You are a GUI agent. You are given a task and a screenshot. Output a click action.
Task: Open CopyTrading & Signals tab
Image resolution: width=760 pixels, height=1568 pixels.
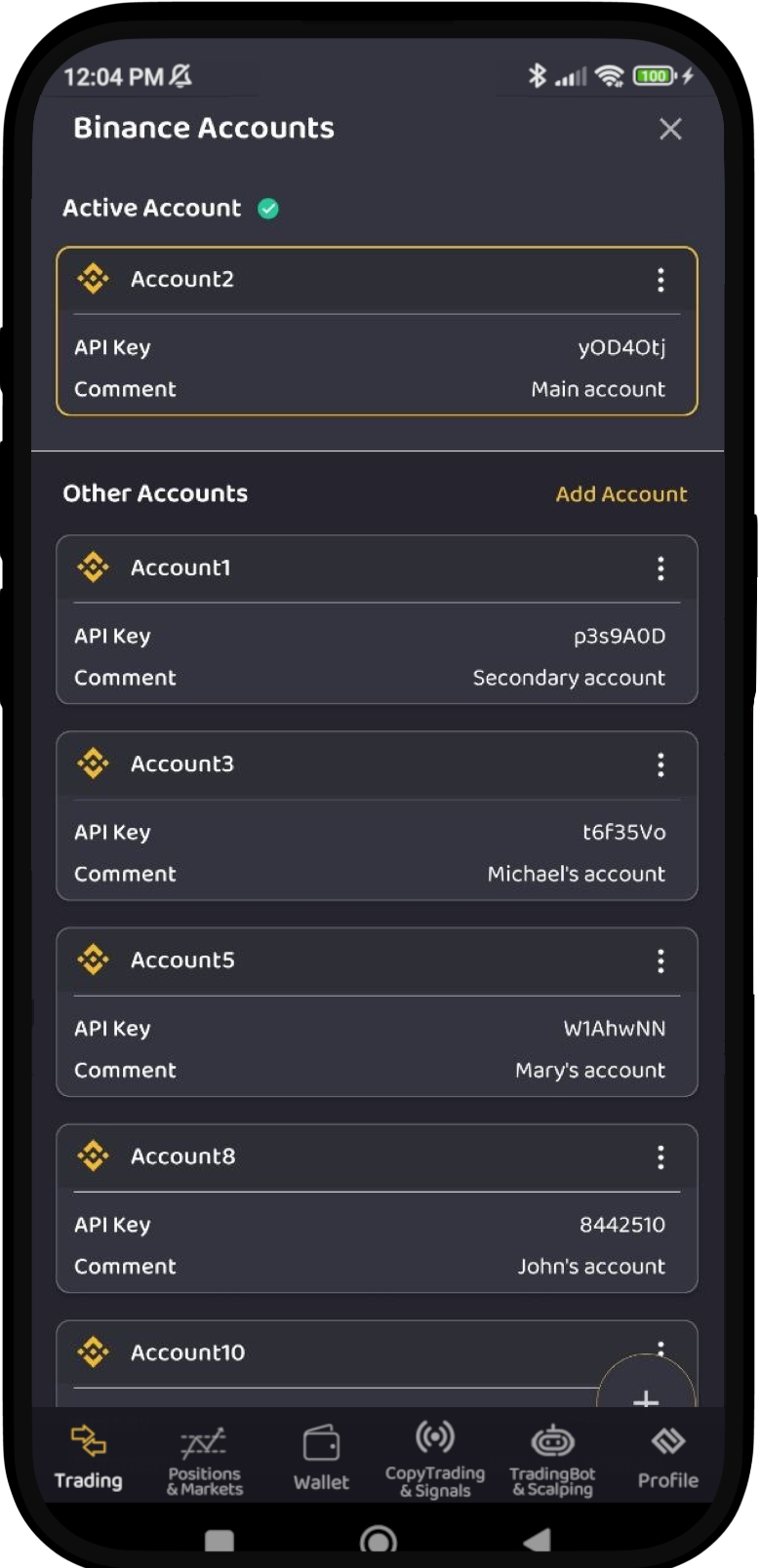click(x=435, y=1458)
